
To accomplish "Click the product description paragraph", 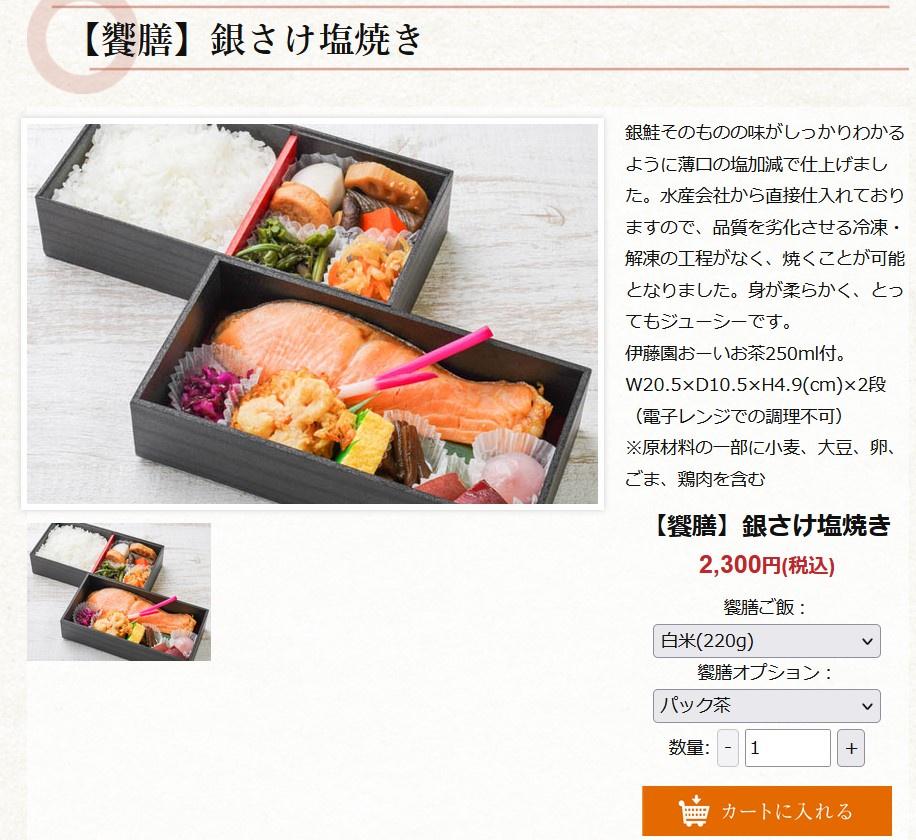I will pos(765,227).
